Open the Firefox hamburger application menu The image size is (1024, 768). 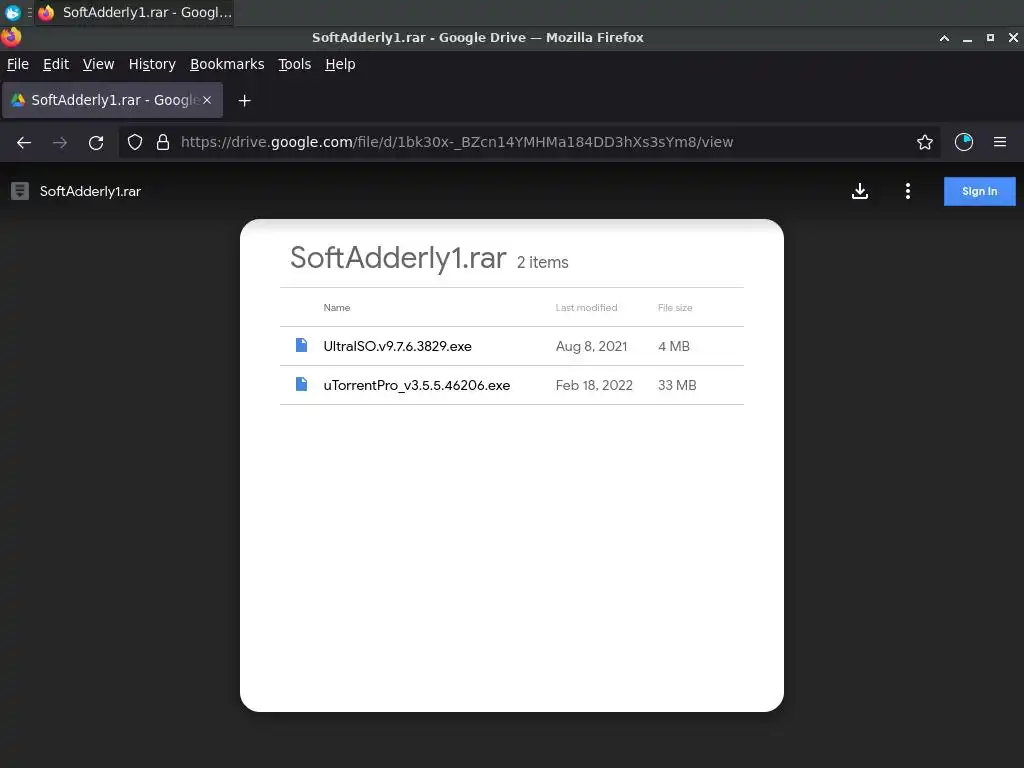pyautogui.click(x=1000, y=142)
